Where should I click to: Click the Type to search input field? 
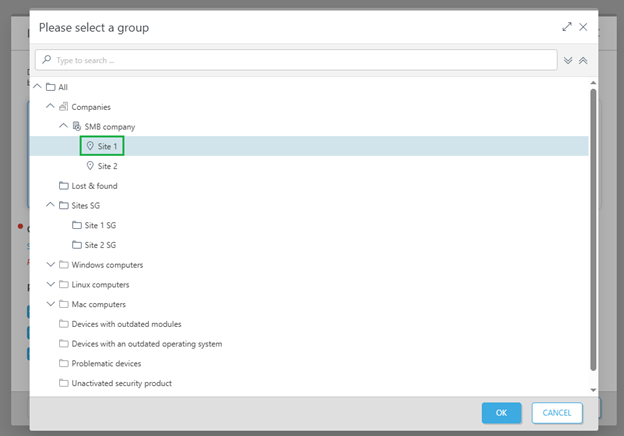pos(300,60)
